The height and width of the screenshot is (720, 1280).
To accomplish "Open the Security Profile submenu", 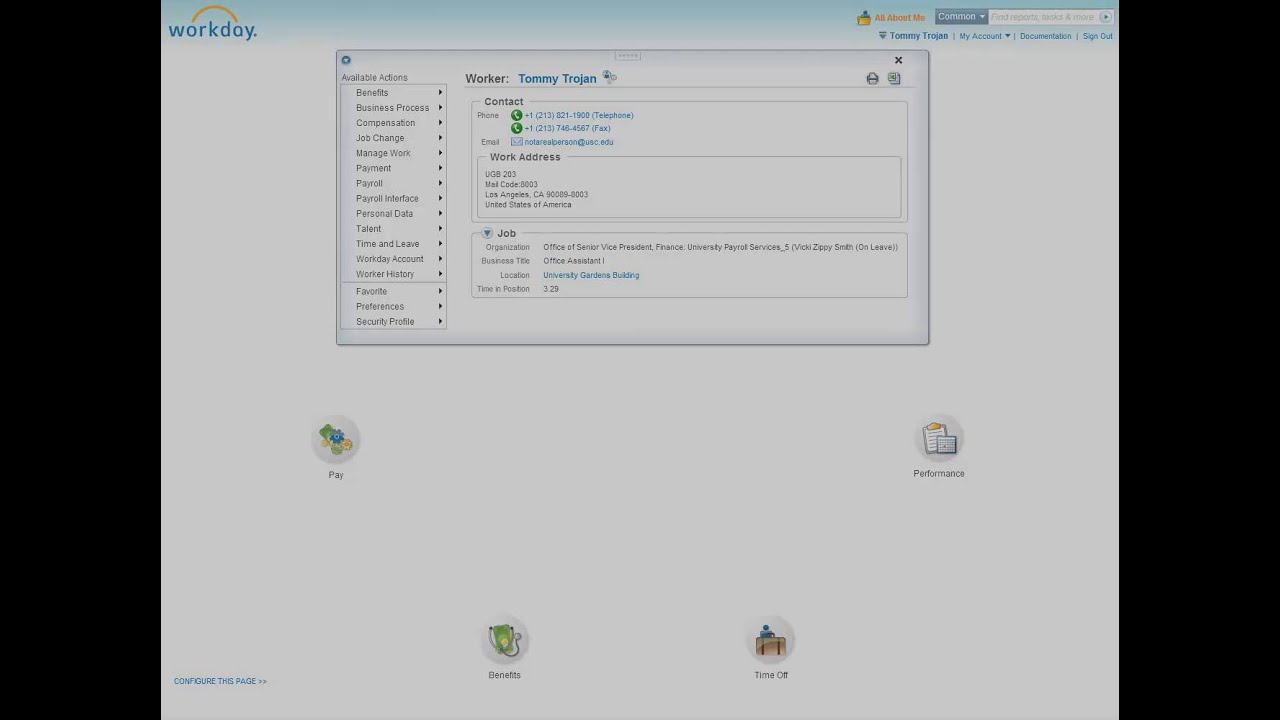I will [393, 321].
